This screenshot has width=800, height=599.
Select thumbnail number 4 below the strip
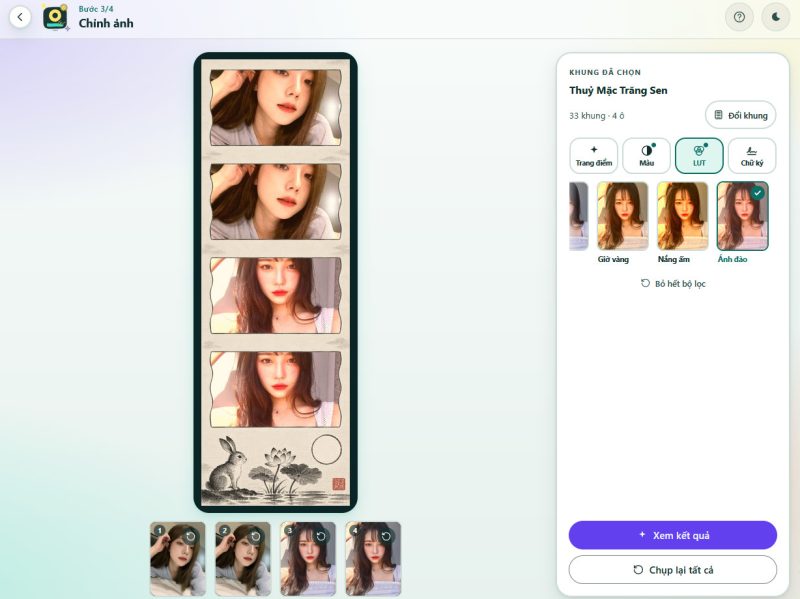pyautogui.click(x=373, y=559)
